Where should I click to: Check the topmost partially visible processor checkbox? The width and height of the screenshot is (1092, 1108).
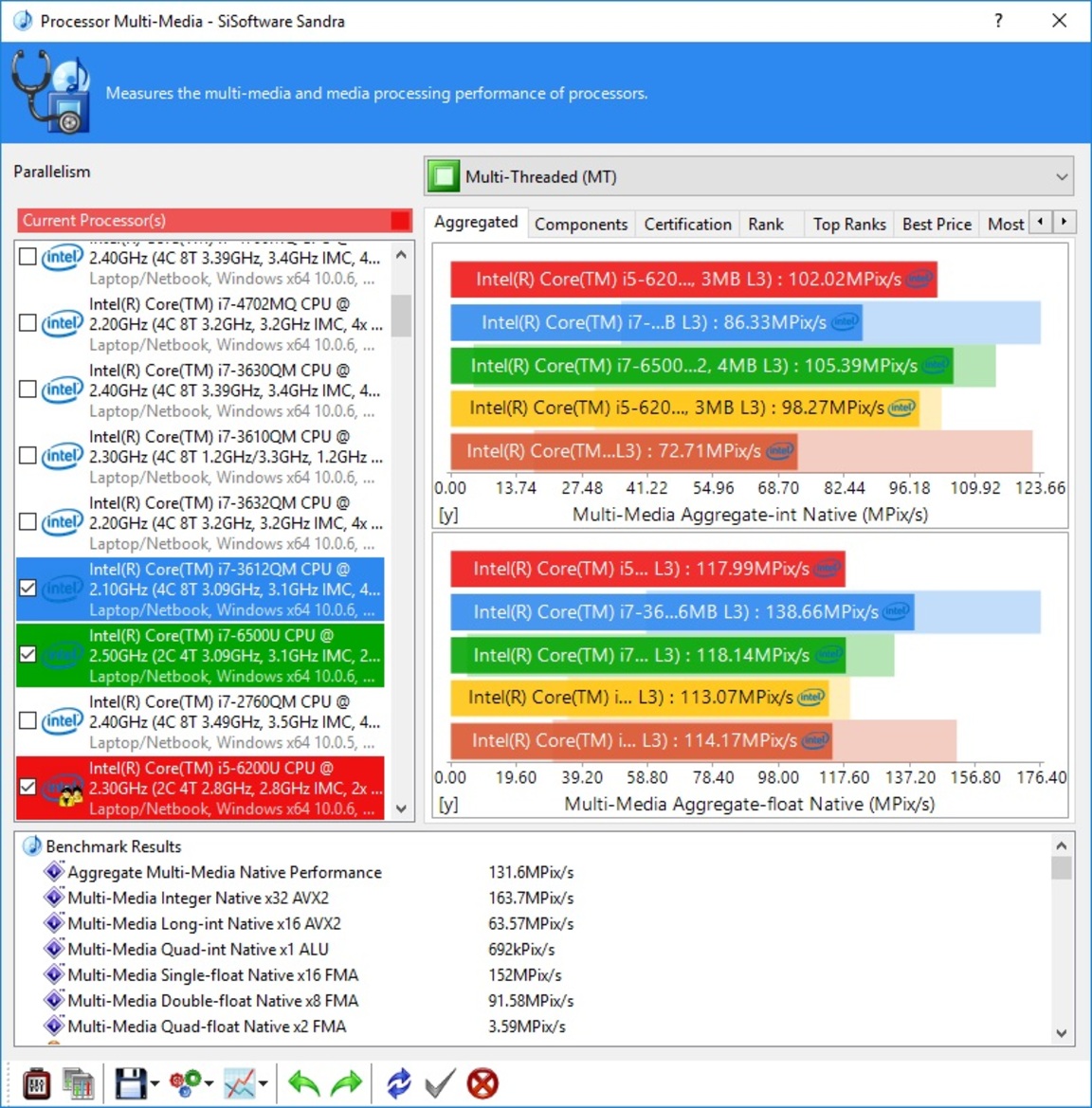[27, 257]
